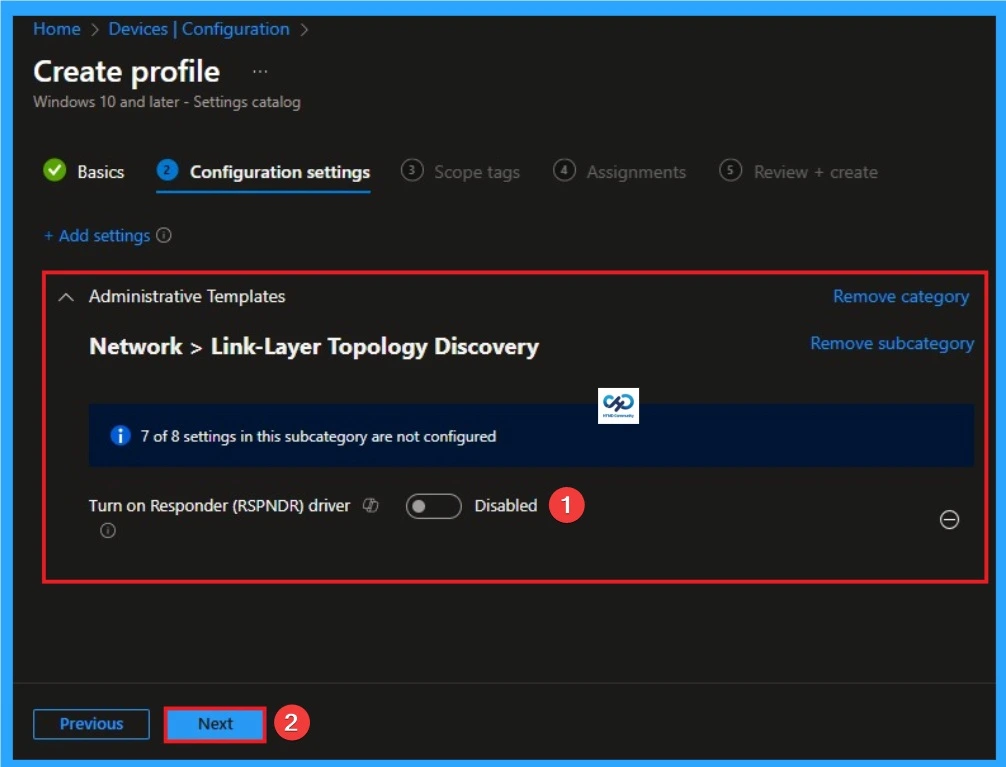Go back to the Basics tab
The height and width of the screenshot is (767, 1006).
coord(100,171)
